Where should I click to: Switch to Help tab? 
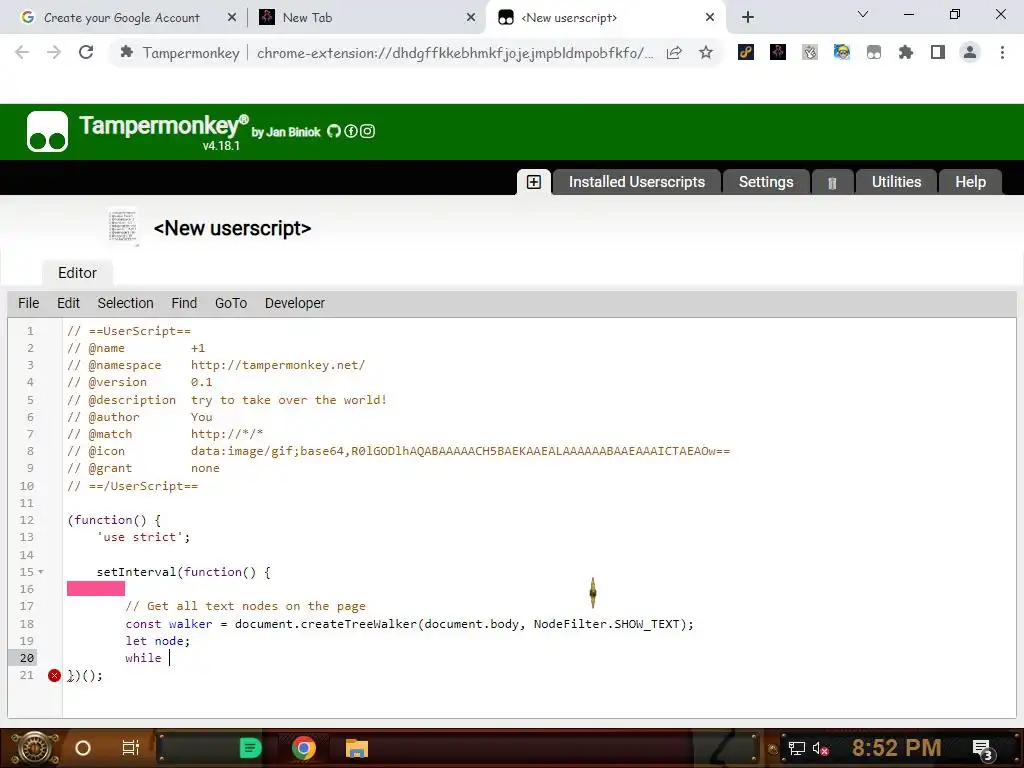pyautogui.click(x=970, y=182)
